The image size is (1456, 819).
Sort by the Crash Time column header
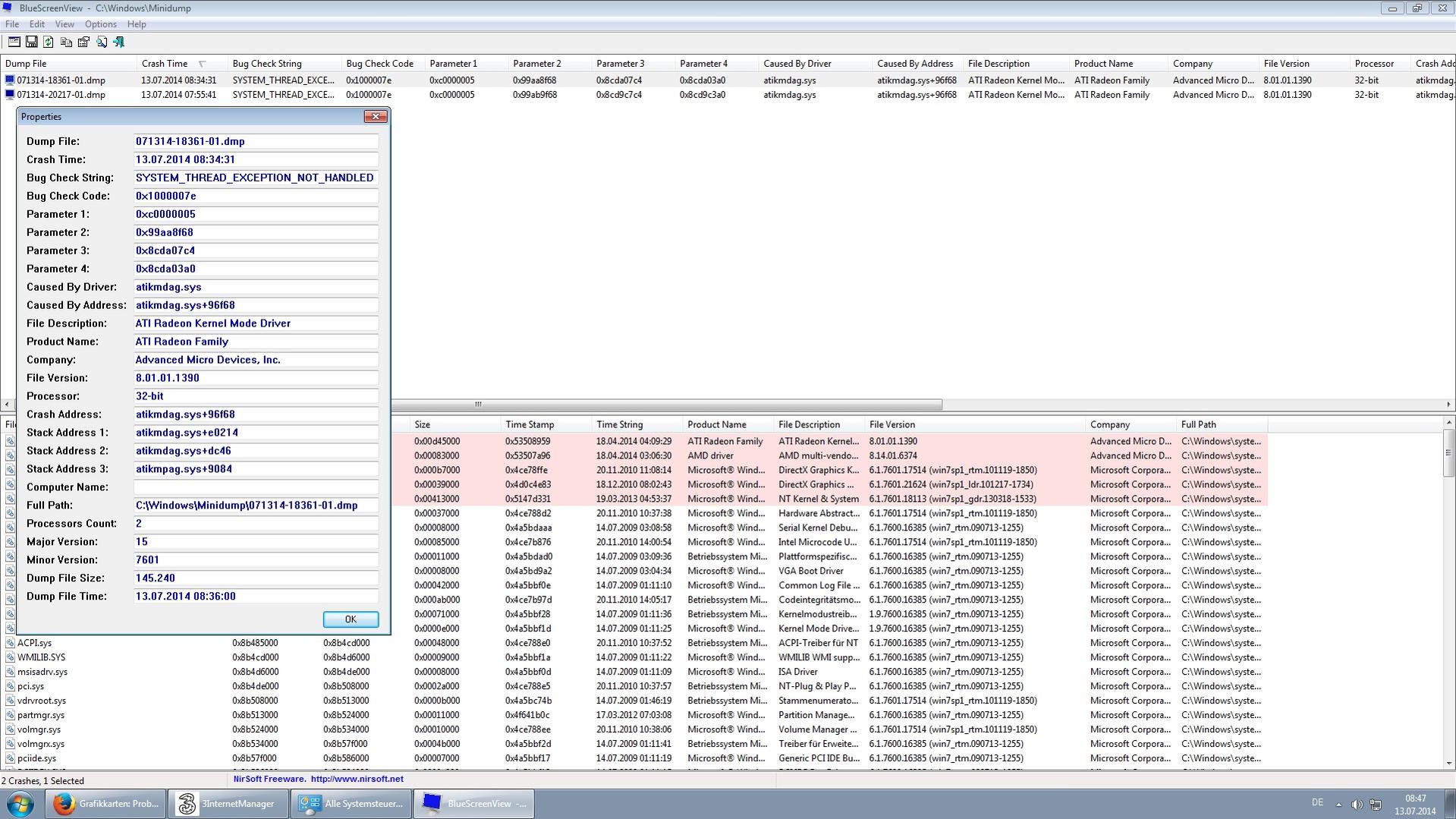pos(182,64)
